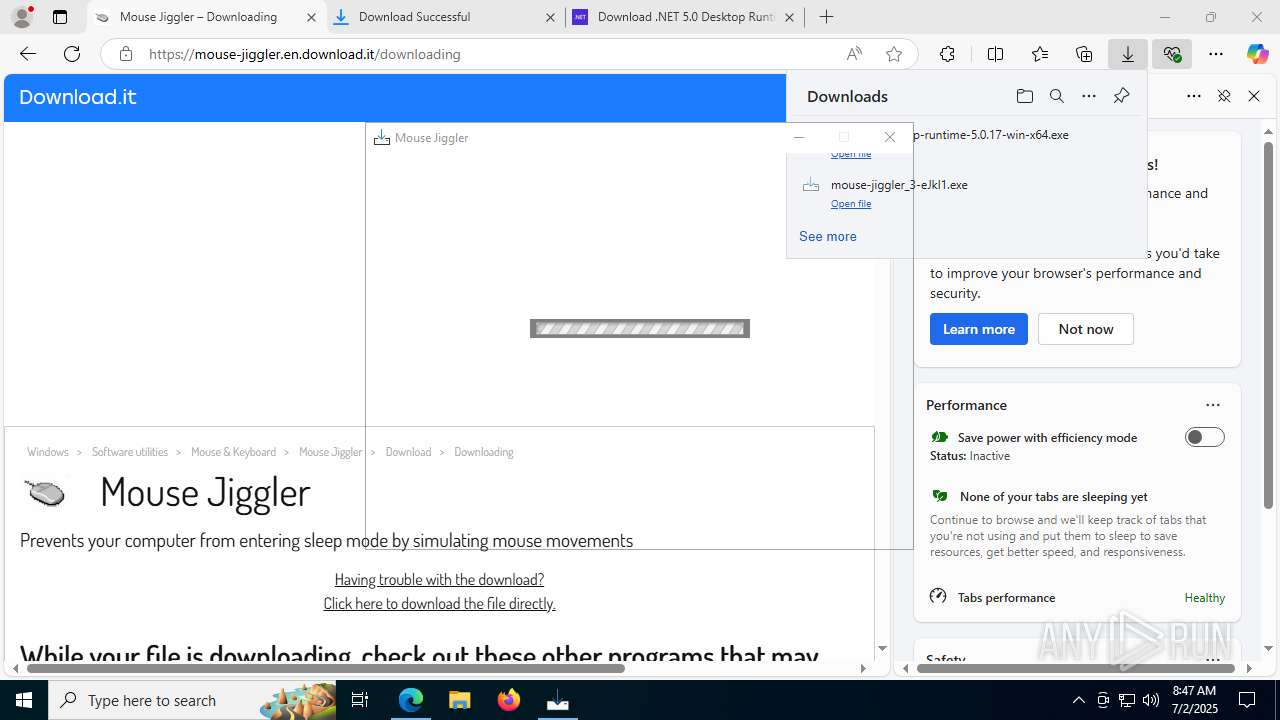This screenshot has height=720, width=1280.
Task: Add this page to favorites star
Action: pyautogui.click(x=894, y=54)
